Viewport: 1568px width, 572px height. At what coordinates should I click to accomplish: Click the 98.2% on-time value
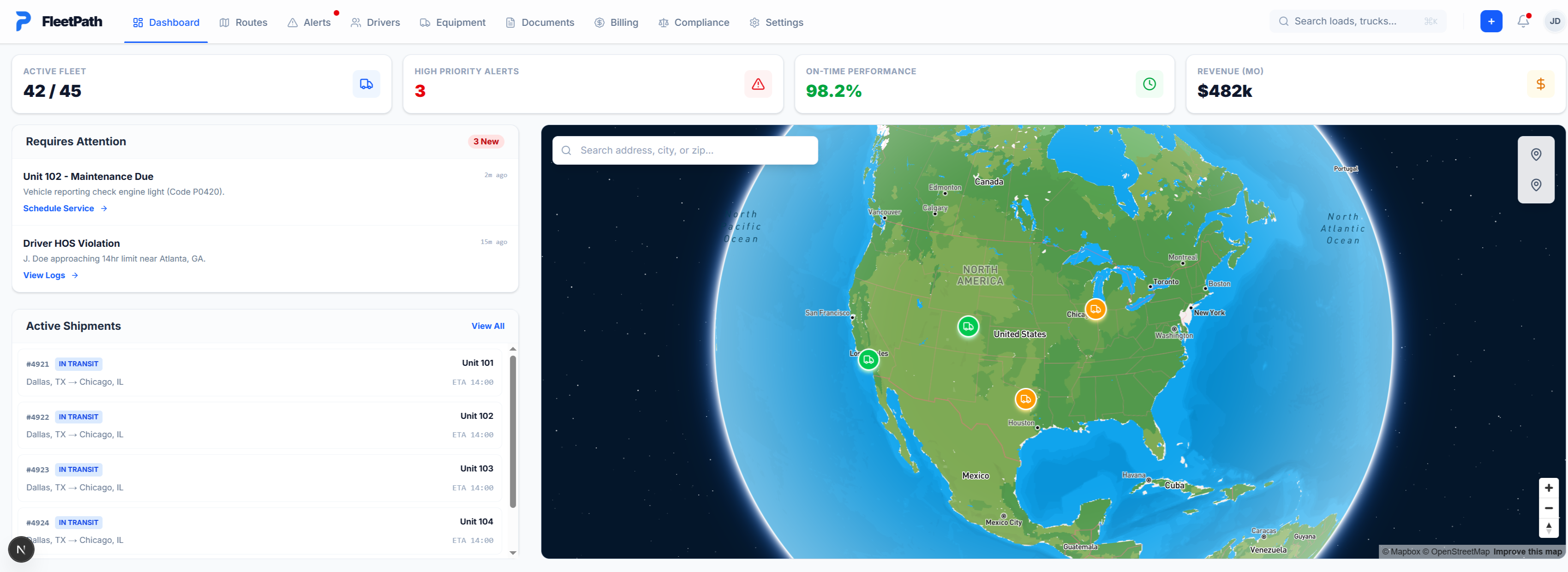(833, 91)
